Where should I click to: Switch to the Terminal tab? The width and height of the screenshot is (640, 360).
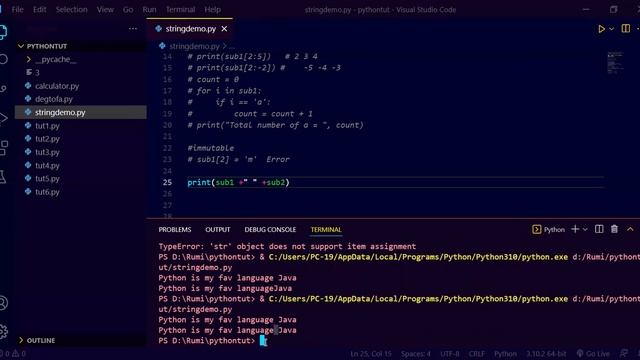326,230
